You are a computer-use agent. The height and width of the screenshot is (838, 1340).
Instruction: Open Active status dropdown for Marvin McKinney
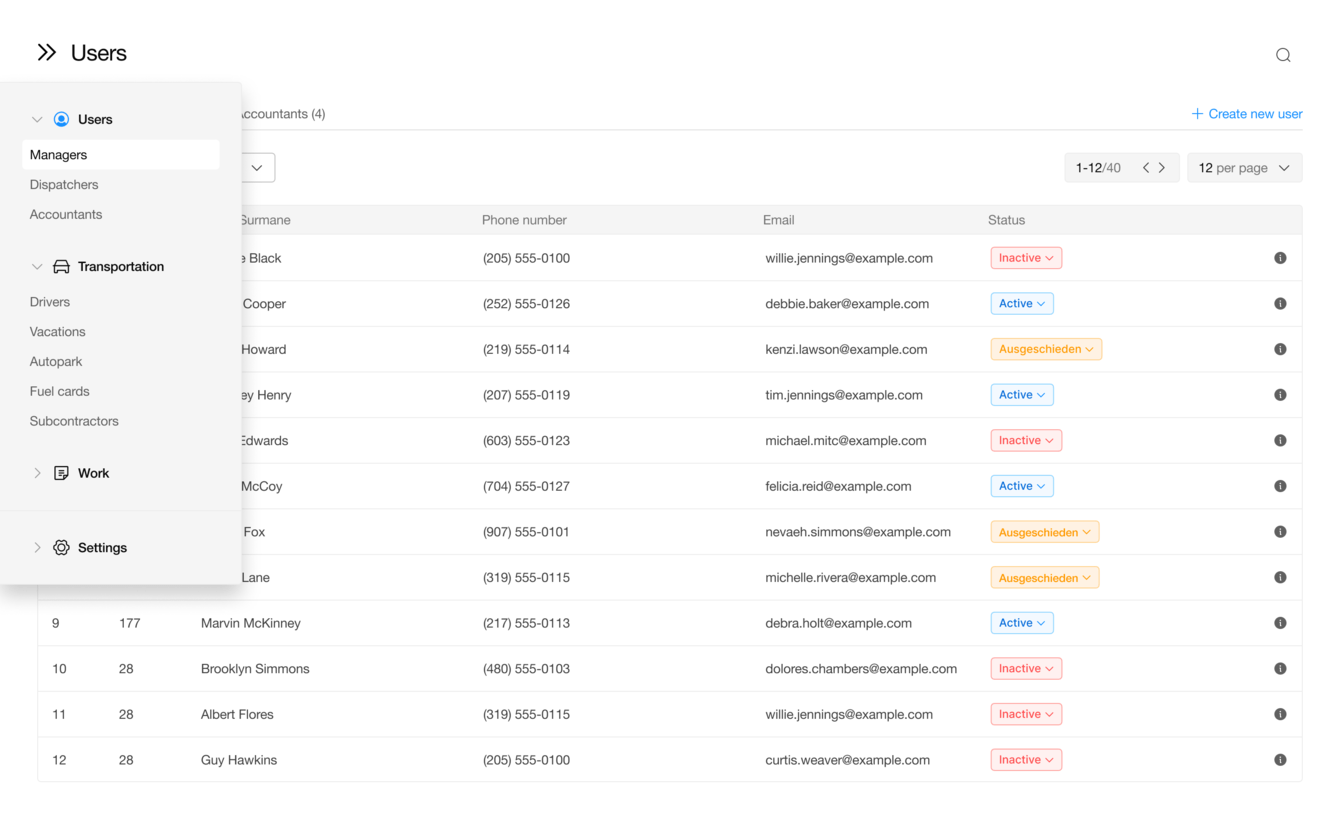pos(1021,623)
